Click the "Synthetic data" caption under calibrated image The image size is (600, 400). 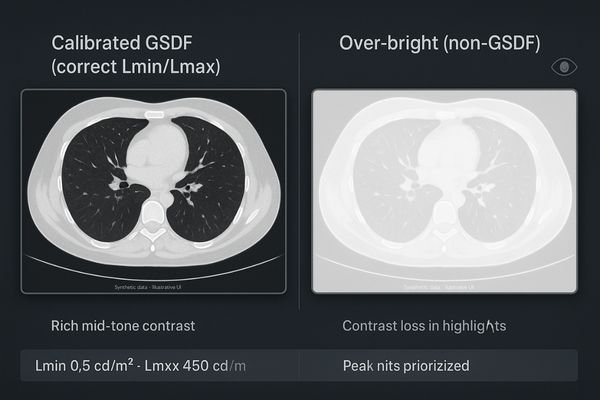(x=152, y=286)
